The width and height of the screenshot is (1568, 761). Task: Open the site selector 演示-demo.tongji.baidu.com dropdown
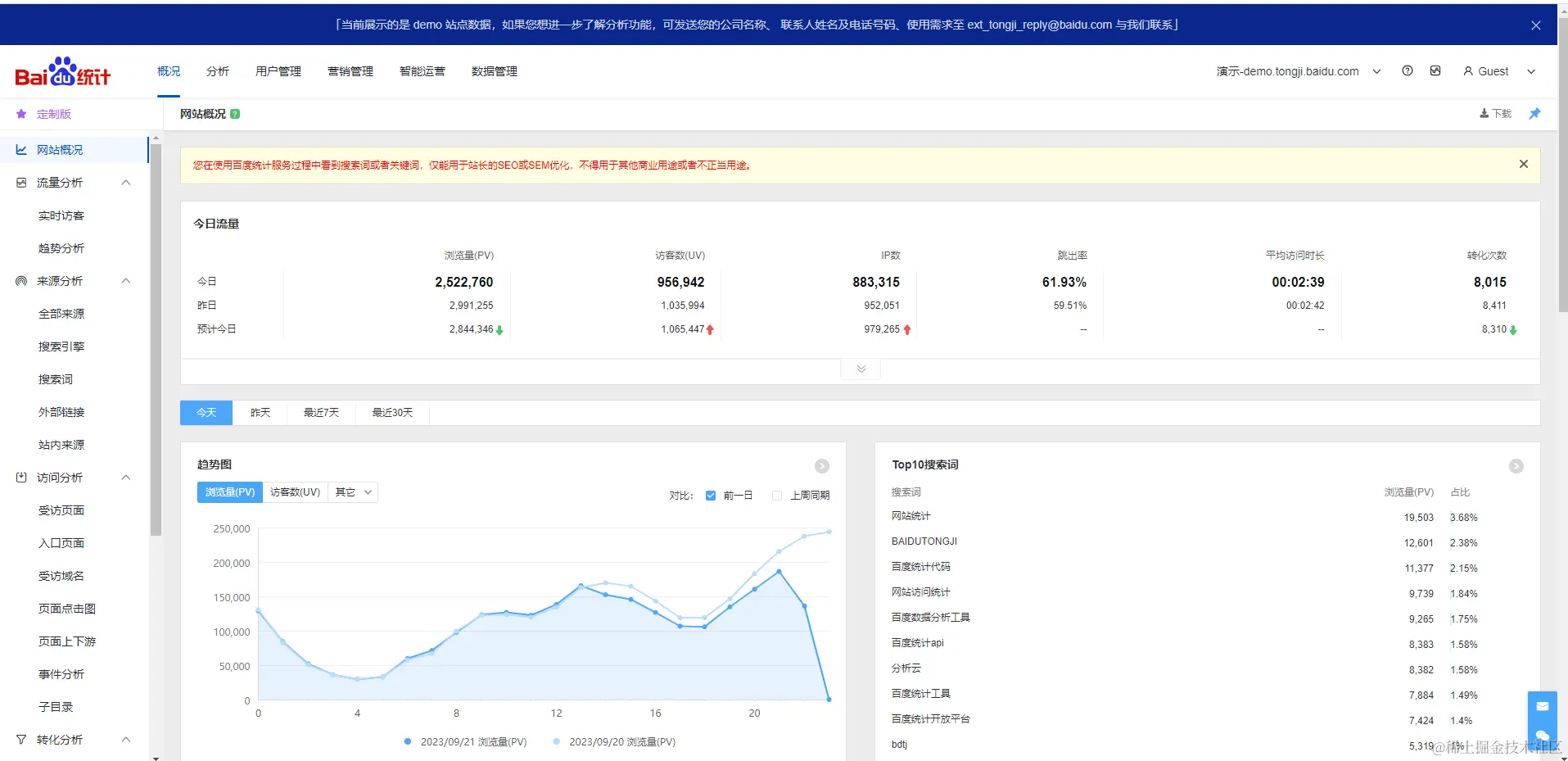1299,71
